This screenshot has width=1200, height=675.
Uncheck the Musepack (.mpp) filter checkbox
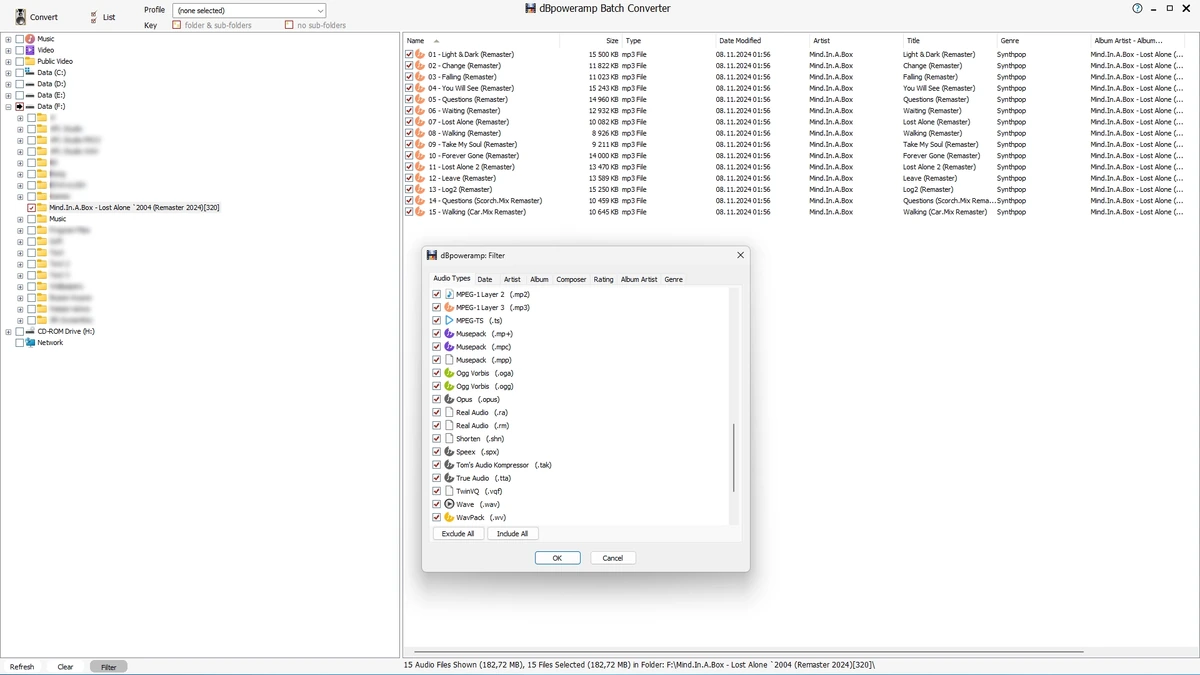(436, 359)
